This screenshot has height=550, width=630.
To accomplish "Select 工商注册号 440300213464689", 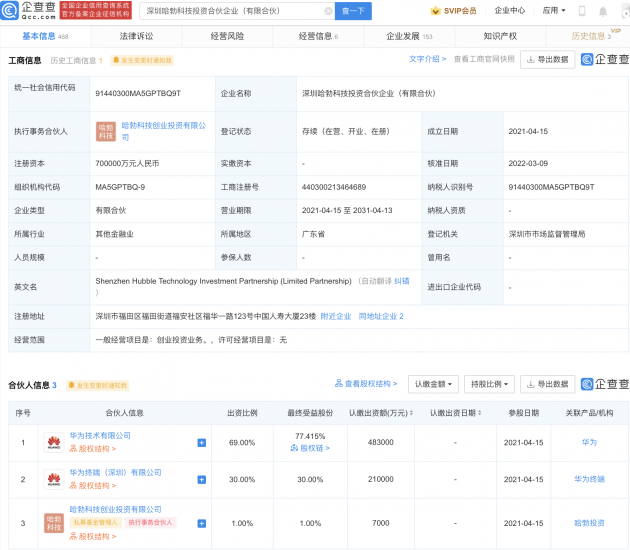I will click(333, 187).
